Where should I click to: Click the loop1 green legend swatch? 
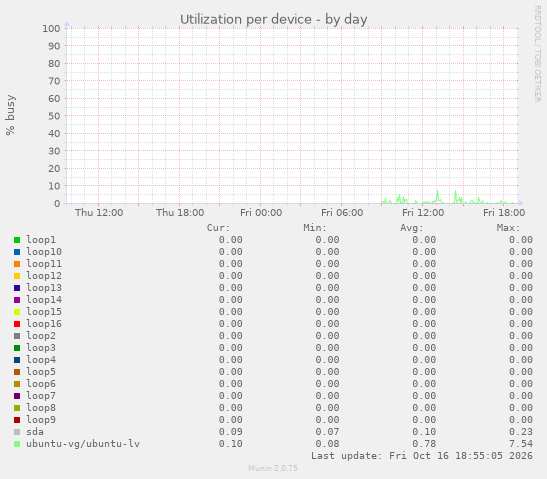pos(17,240)
